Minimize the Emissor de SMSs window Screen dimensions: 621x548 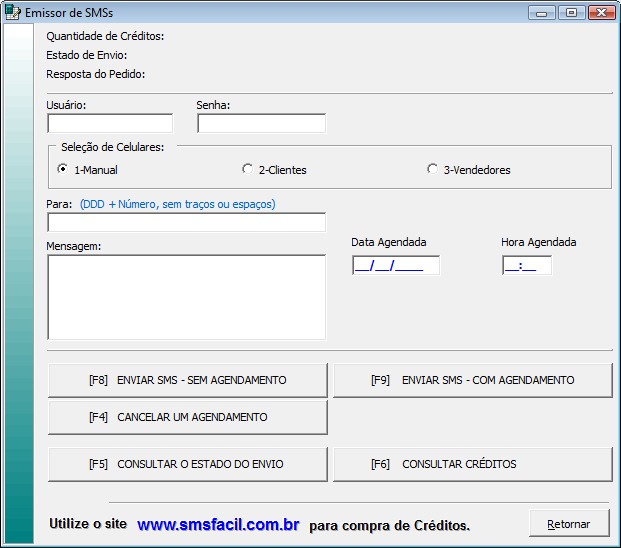[544, 13]
